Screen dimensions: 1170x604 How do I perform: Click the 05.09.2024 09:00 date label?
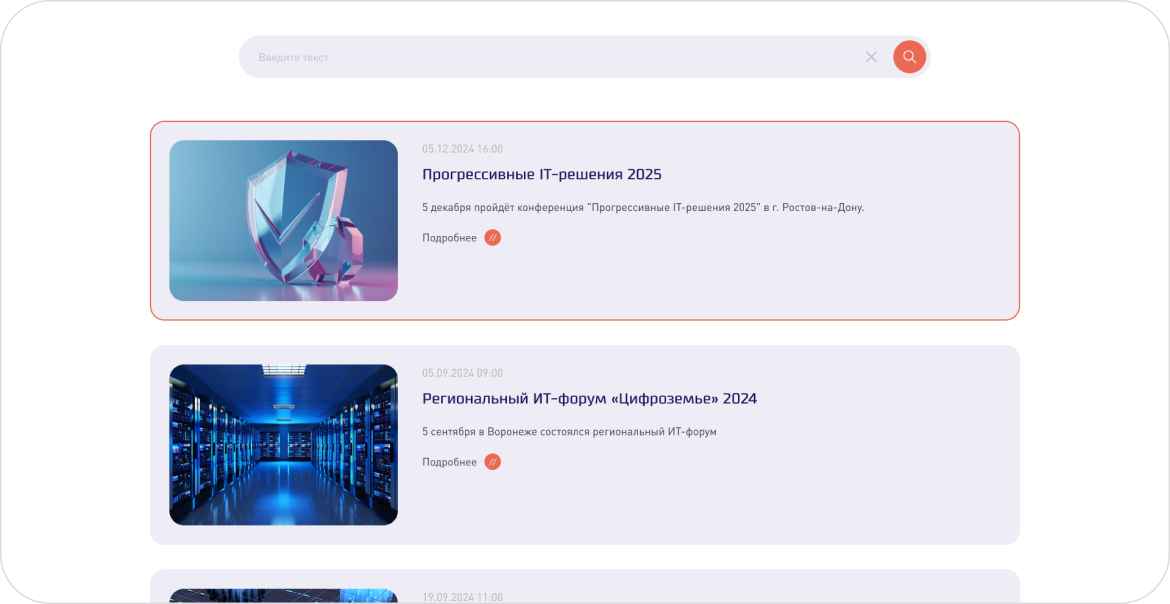coord(462,373)
